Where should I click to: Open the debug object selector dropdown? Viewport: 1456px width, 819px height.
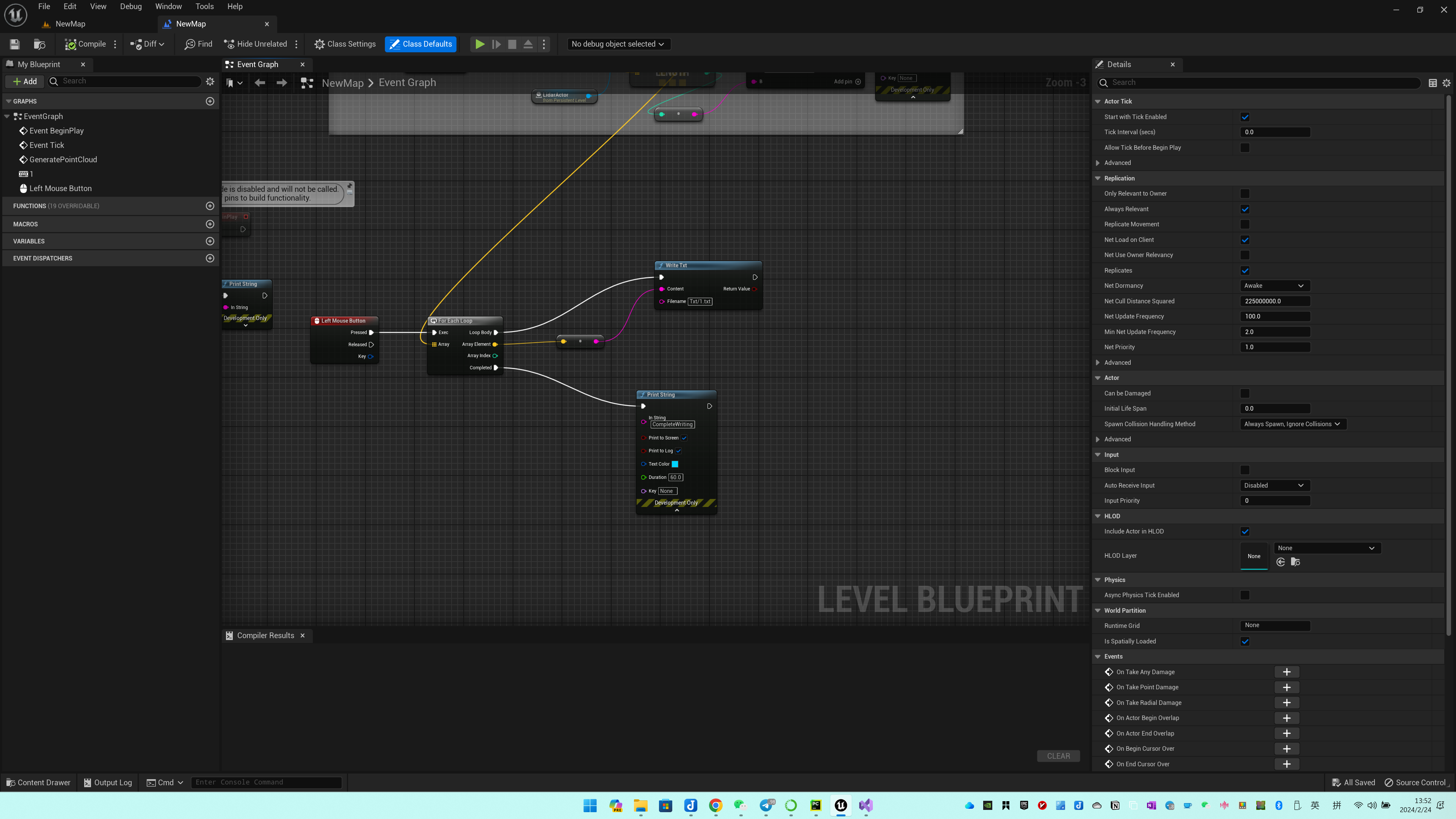coord(618,44)
